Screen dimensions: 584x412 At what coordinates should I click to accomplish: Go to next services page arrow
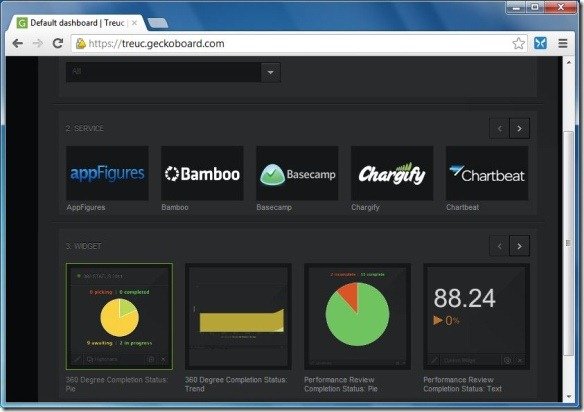click(x=520, y=129)
